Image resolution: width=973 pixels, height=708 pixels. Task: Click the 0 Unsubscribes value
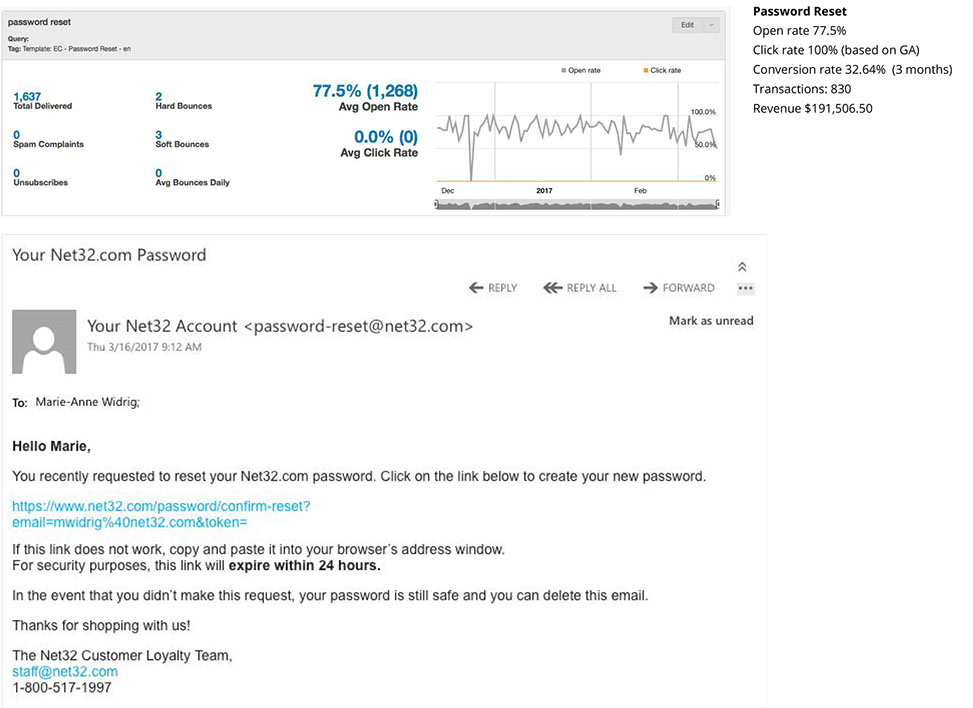click(x=17, y=173)
